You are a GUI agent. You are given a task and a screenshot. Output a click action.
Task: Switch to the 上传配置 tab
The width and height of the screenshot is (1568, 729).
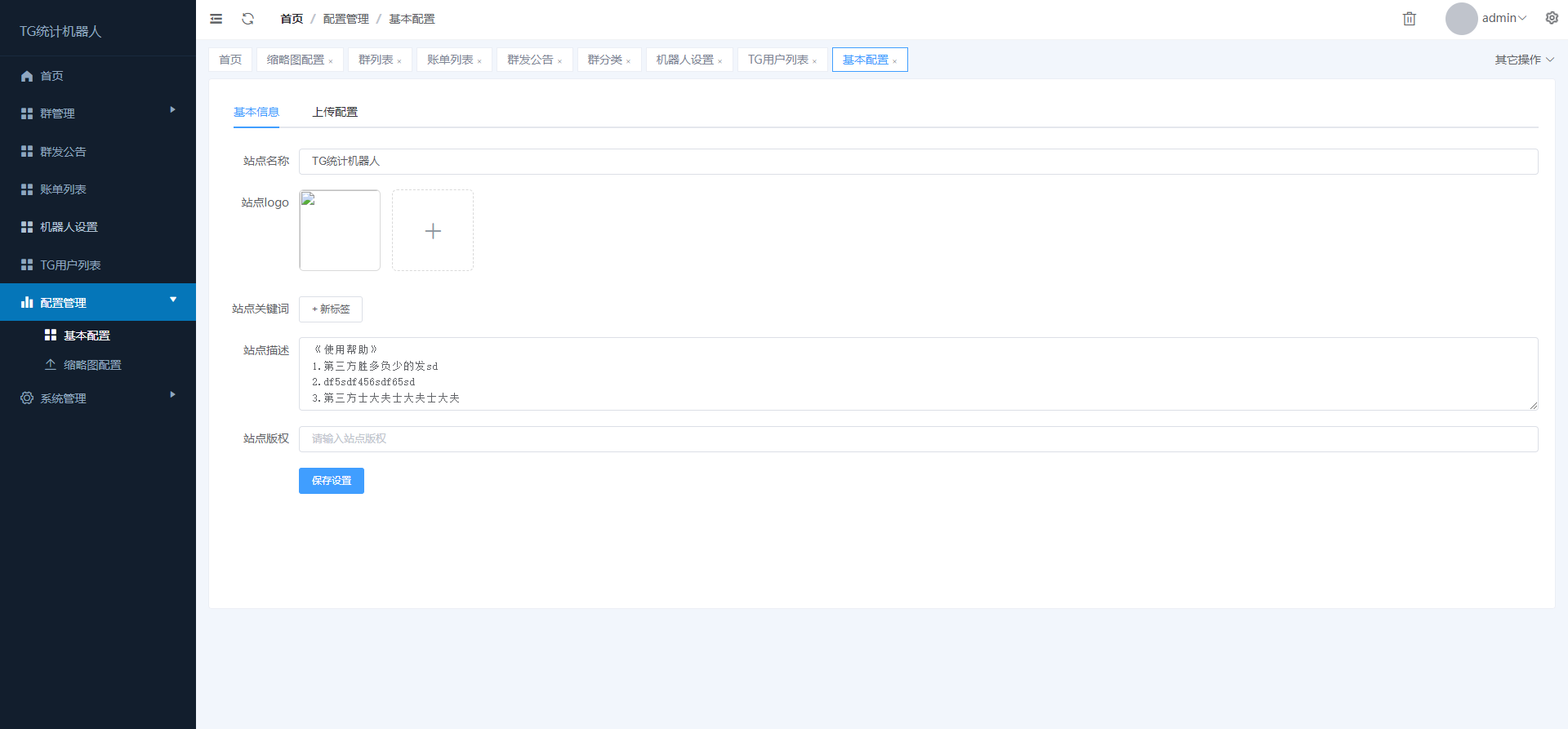click(x=335, y=112)
